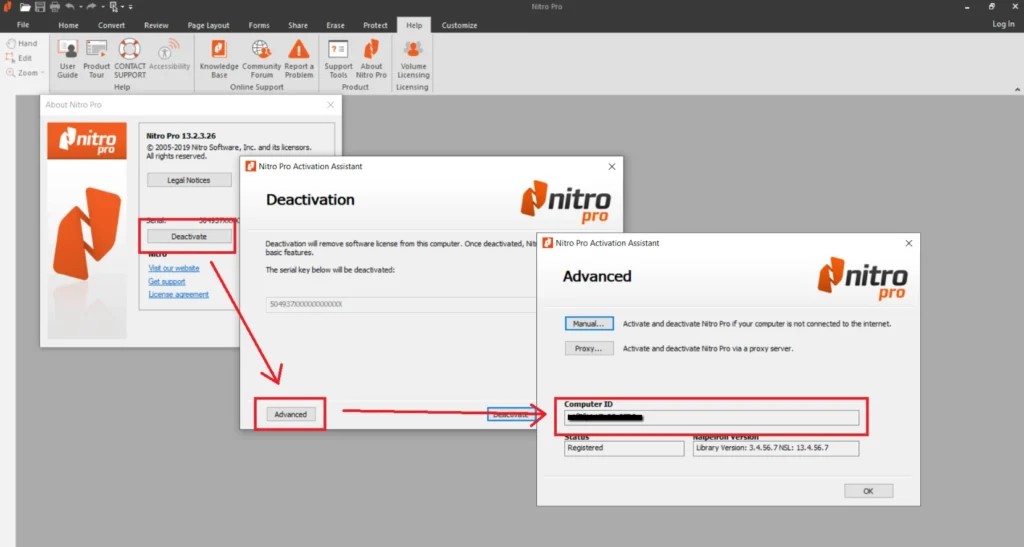Viewport: 1024px width, 547px height.
Task: Click the Redo arrow
Action: pos(91,7)
